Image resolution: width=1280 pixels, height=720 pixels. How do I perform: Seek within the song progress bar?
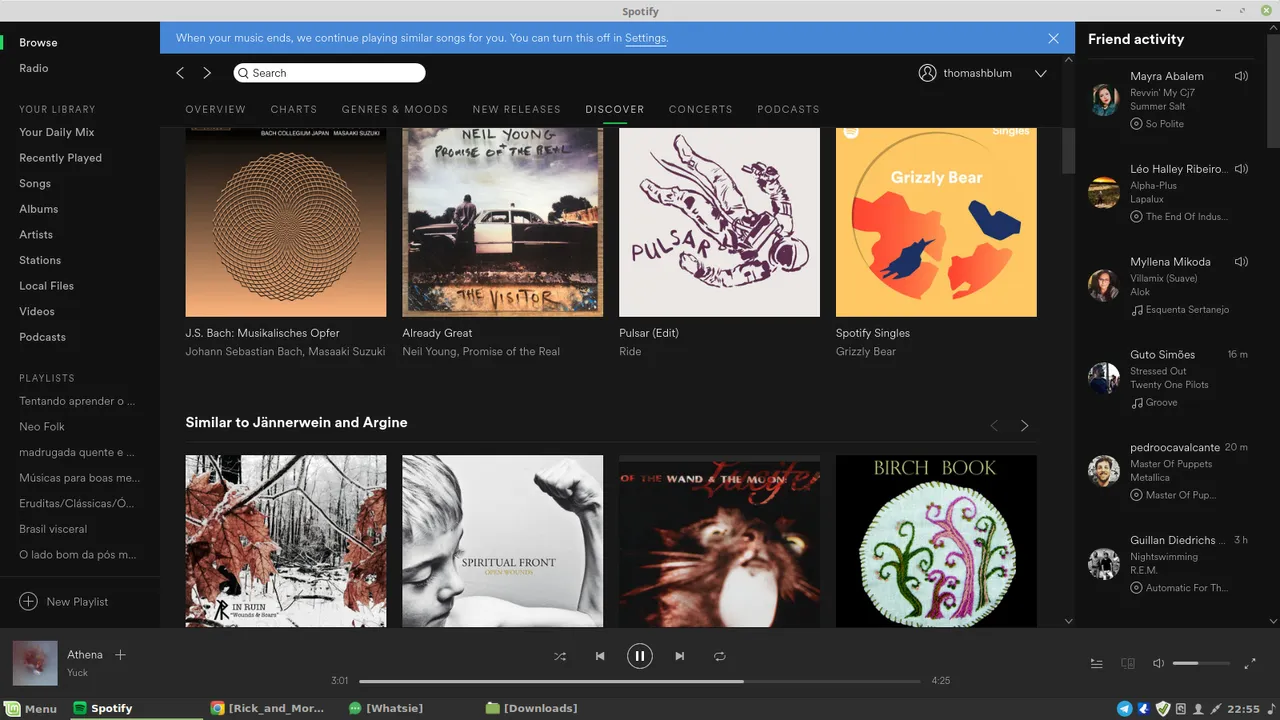pyautogui.click(x=640, y=681)
